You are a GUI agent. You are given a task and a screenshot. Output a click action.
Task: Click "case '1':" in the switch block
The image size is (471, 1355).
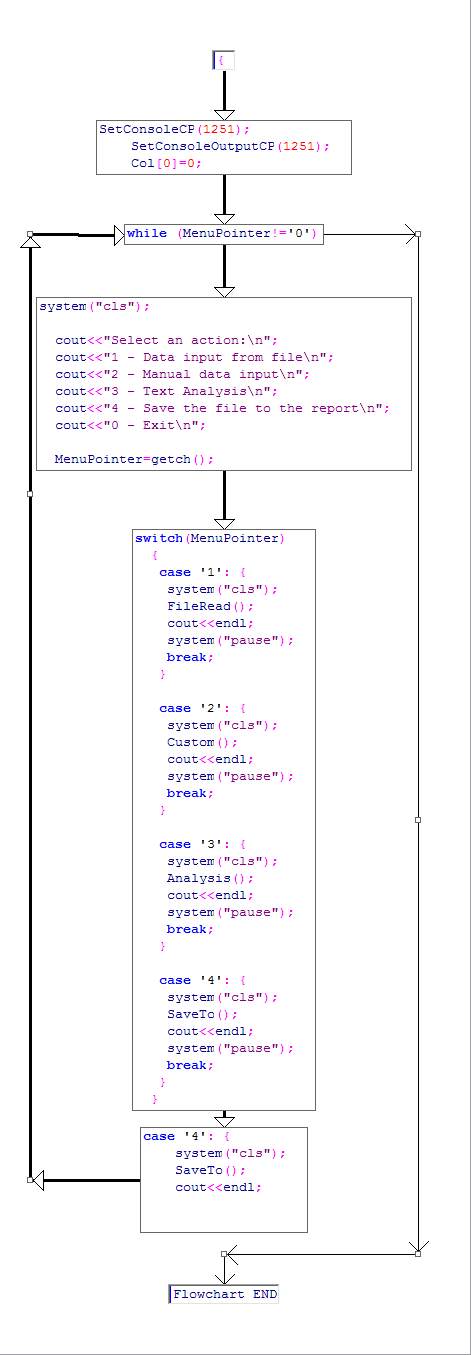click(196, 572)
